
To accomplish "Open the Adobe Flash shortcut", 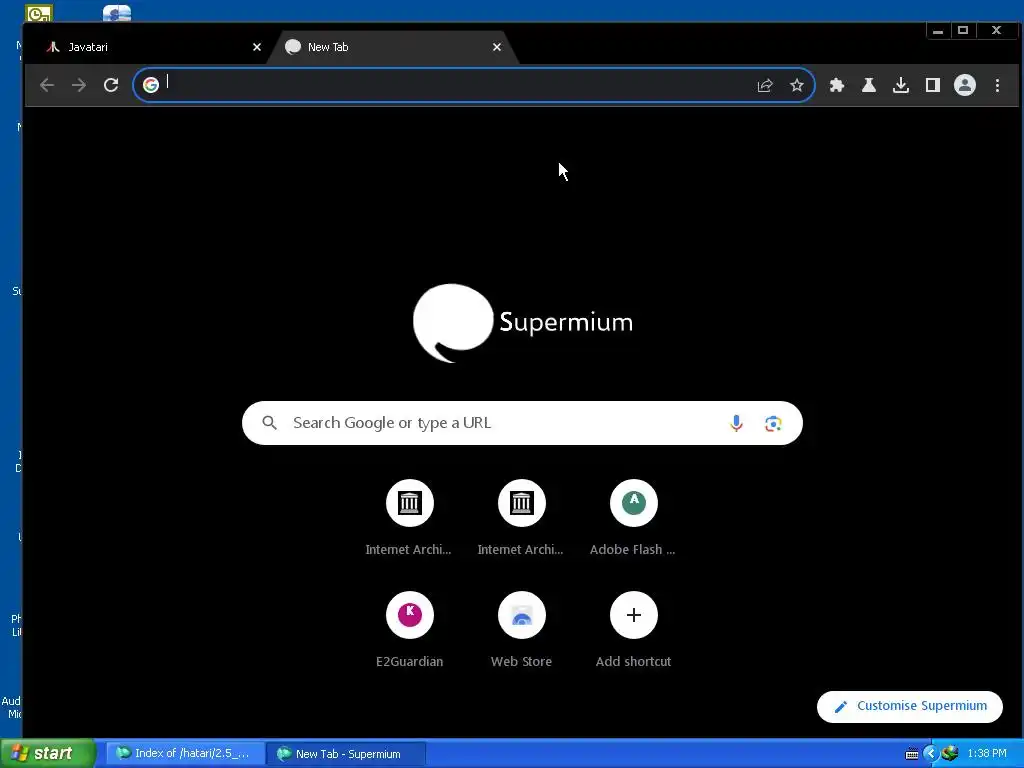I will [x=633, y=519].
